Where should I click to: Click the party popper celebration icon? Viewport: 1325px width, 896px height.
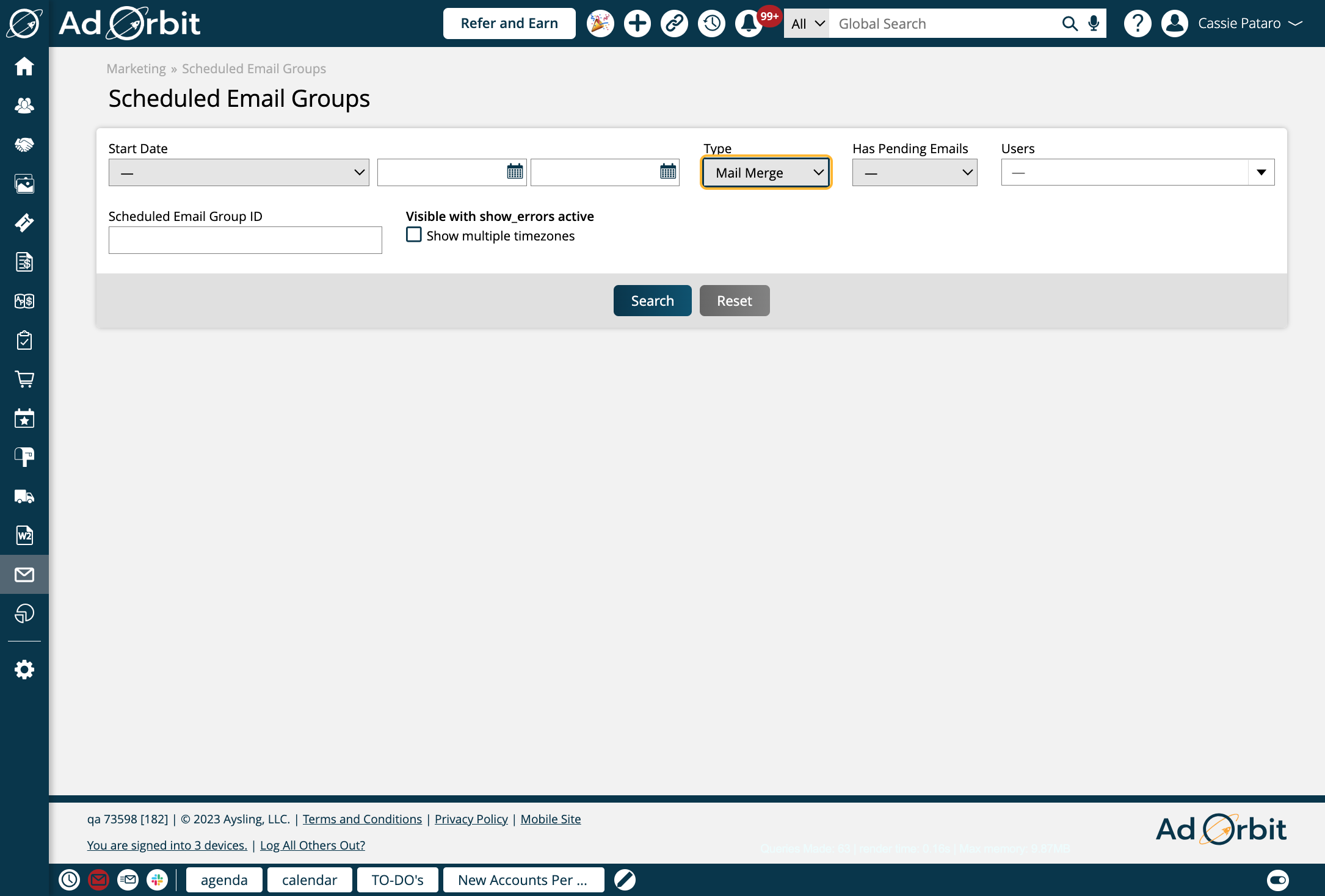(600, 23)
